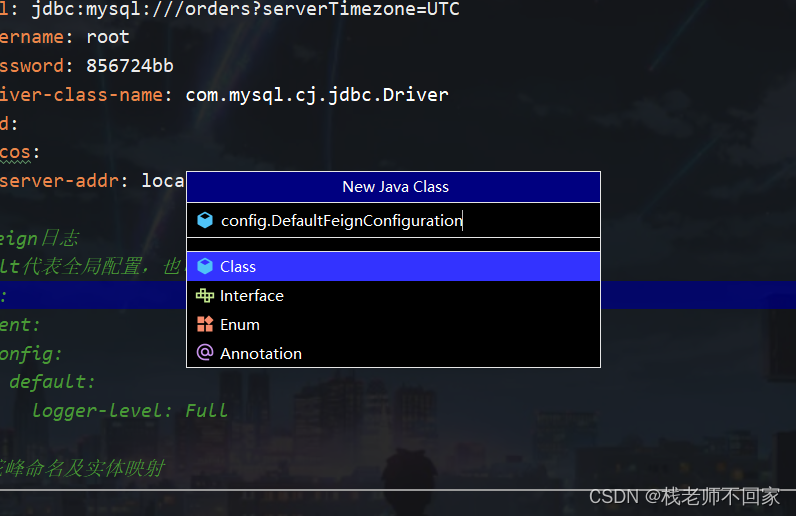The height and width of the screenshot is (516, 796).
Task: Click the cube icon beside name field
Action: [205, 220]
